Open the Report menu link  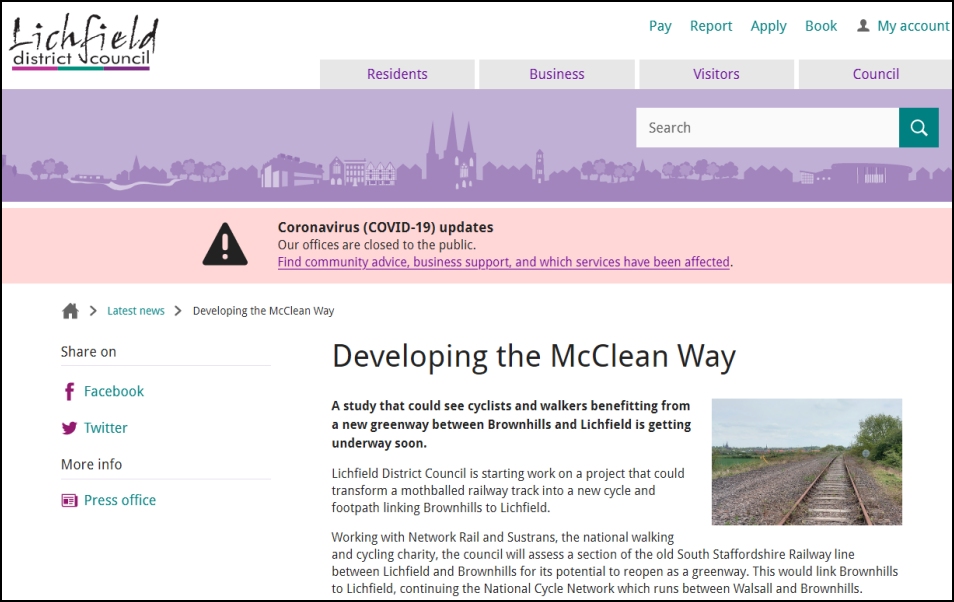point(711,26)
